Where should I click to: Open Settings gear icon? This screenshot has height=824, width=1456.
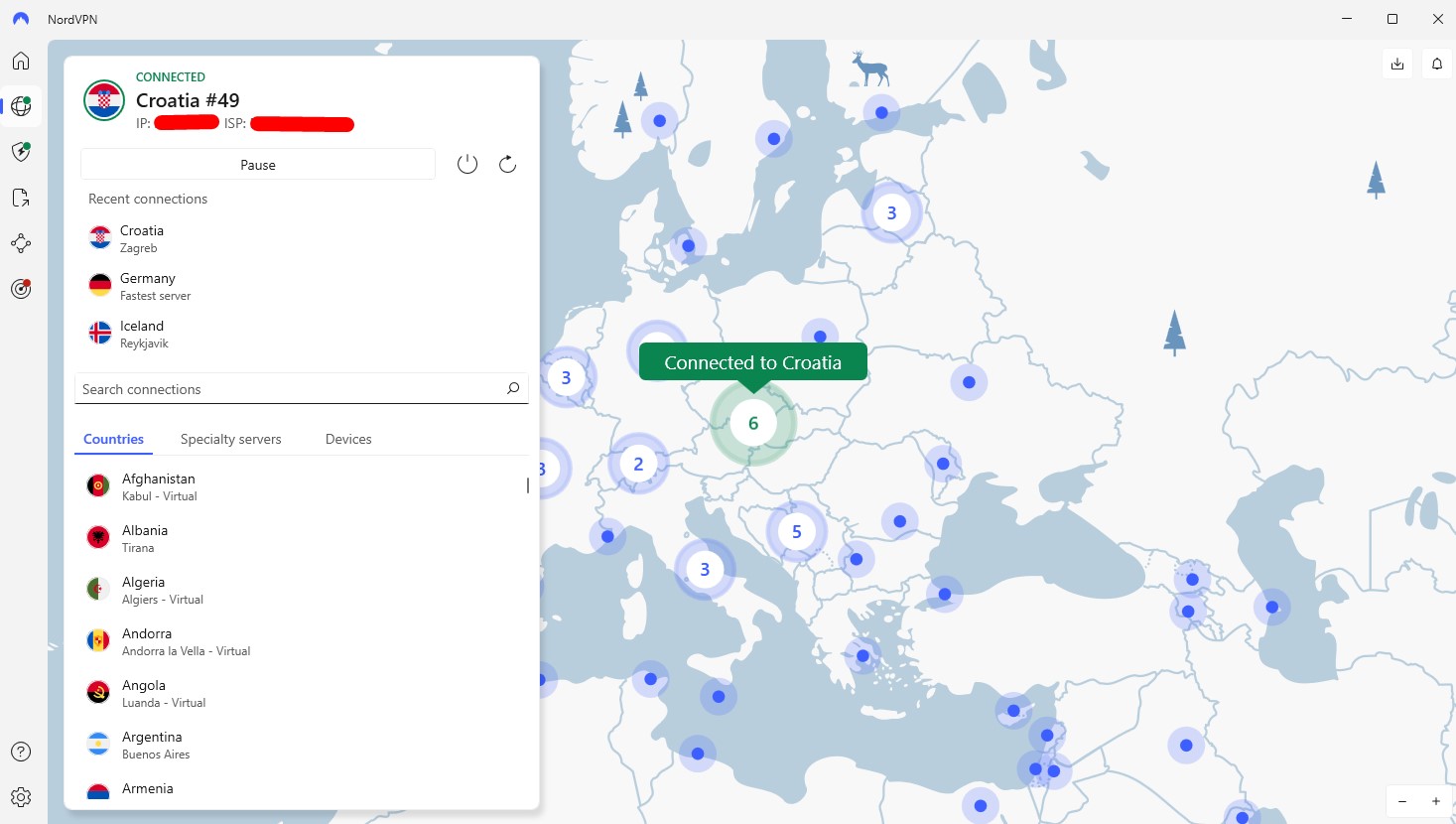click(21, 797)
